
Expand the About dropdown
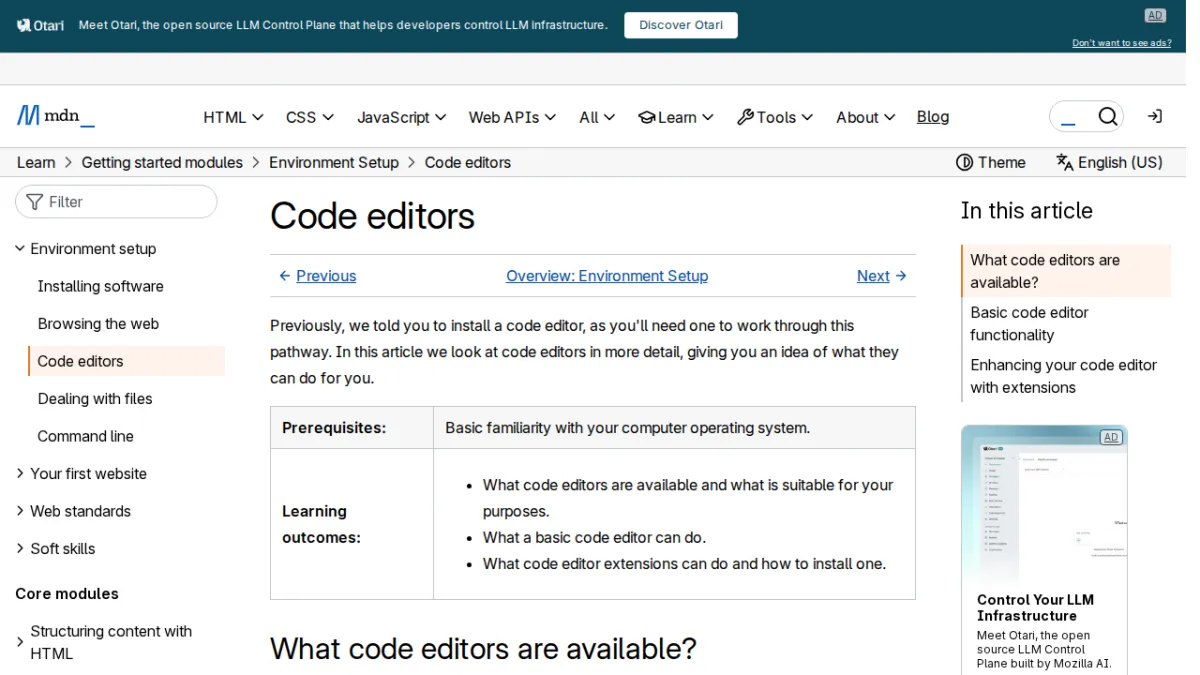coord(866,117)
